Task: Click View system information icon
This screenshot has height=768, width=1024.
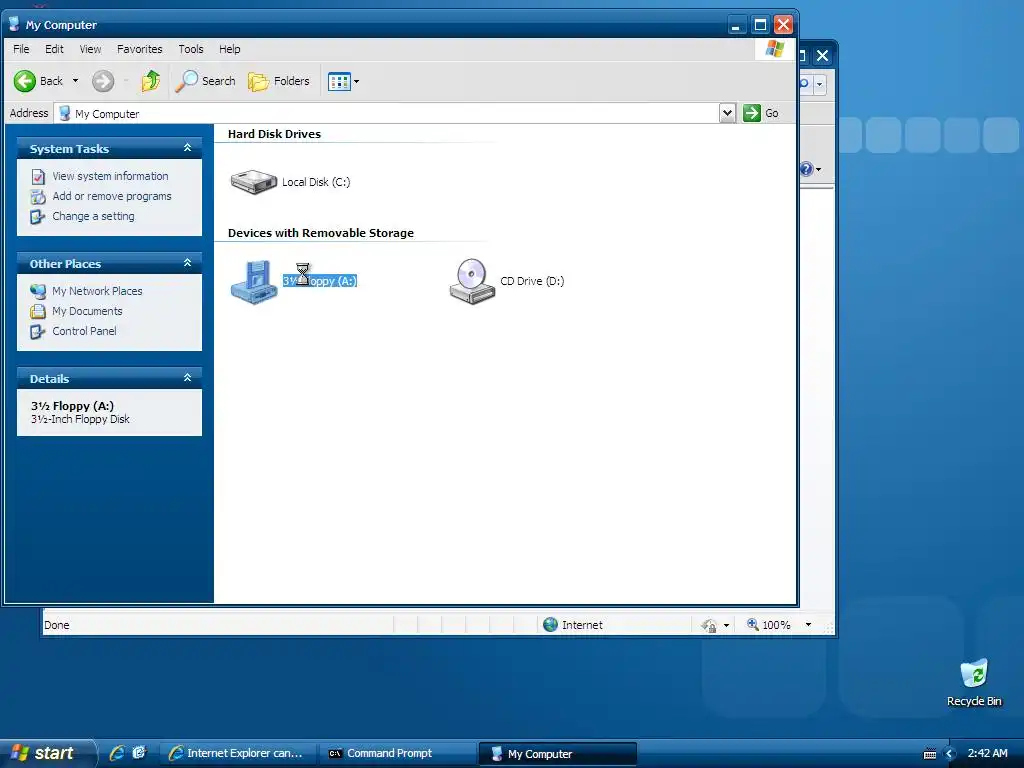Action: click(38, 176)
